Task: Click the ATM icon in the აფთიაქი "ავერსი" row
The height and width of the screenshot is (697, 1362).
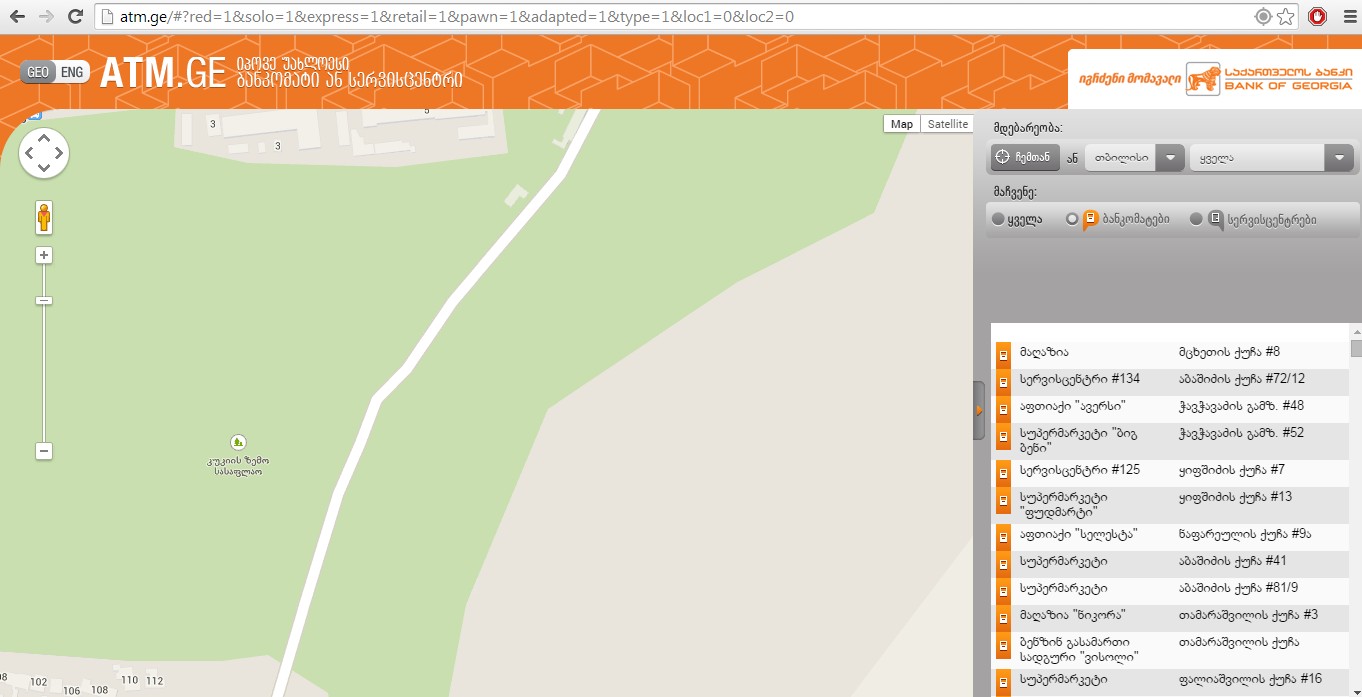Action: coord(1003,409)
